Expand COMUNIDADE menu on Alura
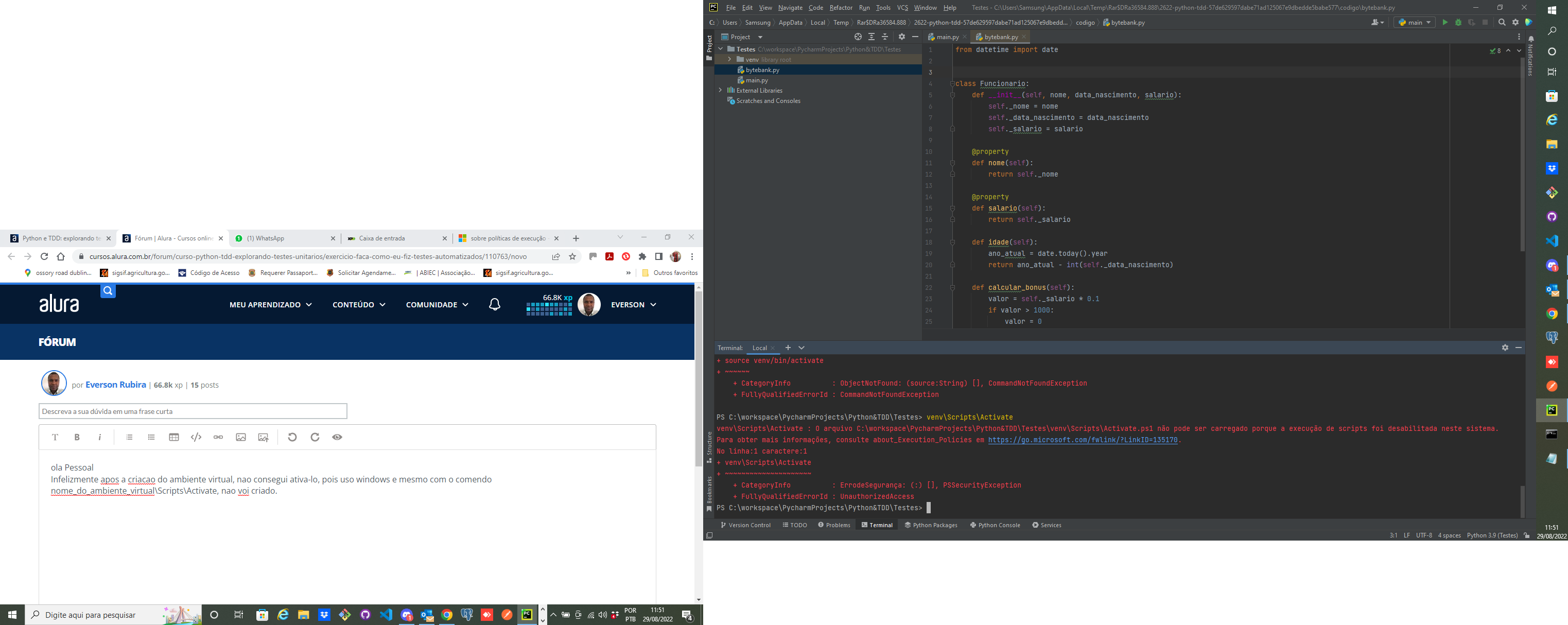The image size is (1568, 625). pyautogui.click(x=437, y=304)
